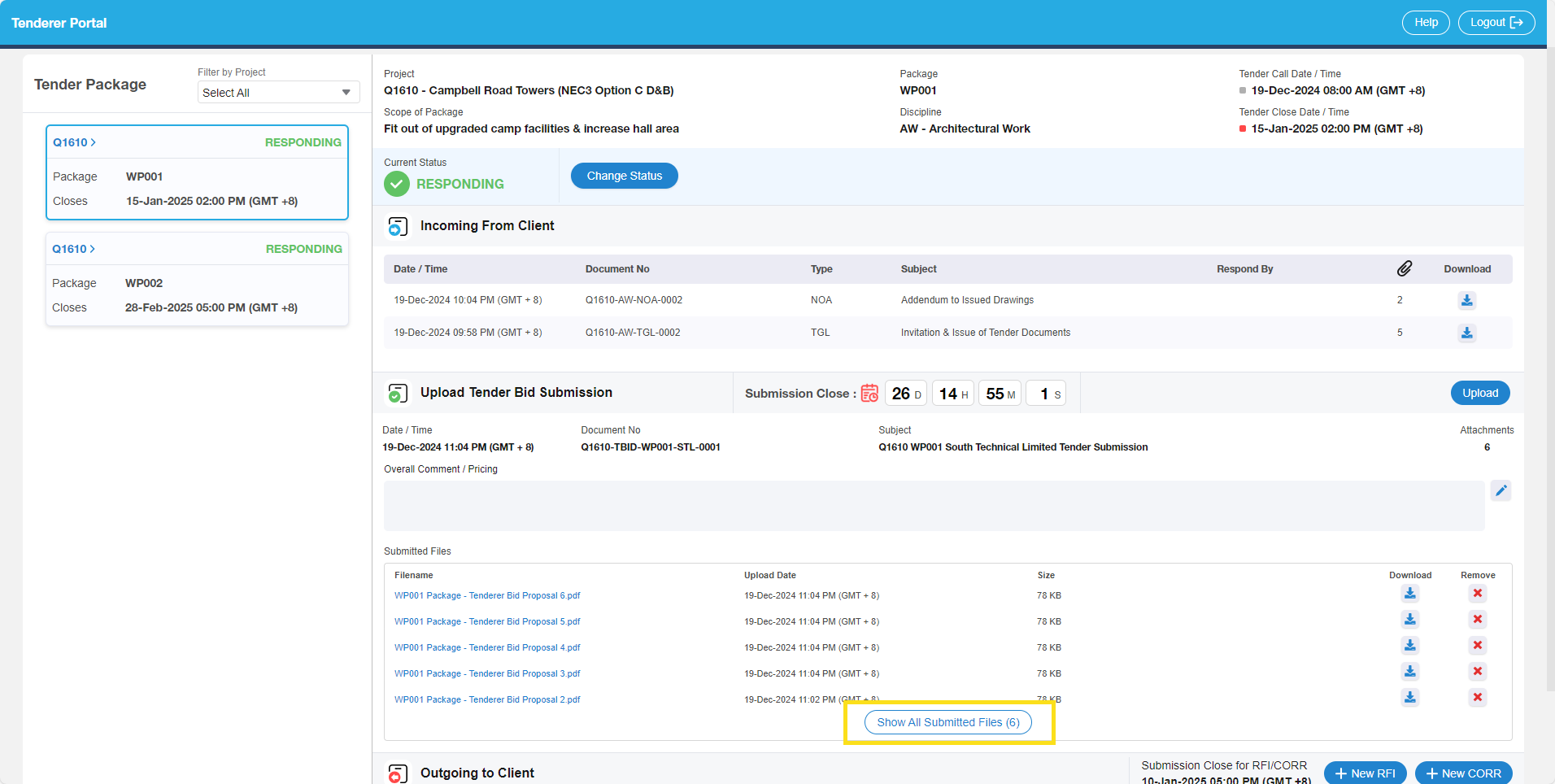The height and width of the screenshot is (784, 1555).
Task: Download Tenderer Bid Proposal 6.pdf
Action: click(x=1410, y=594)
